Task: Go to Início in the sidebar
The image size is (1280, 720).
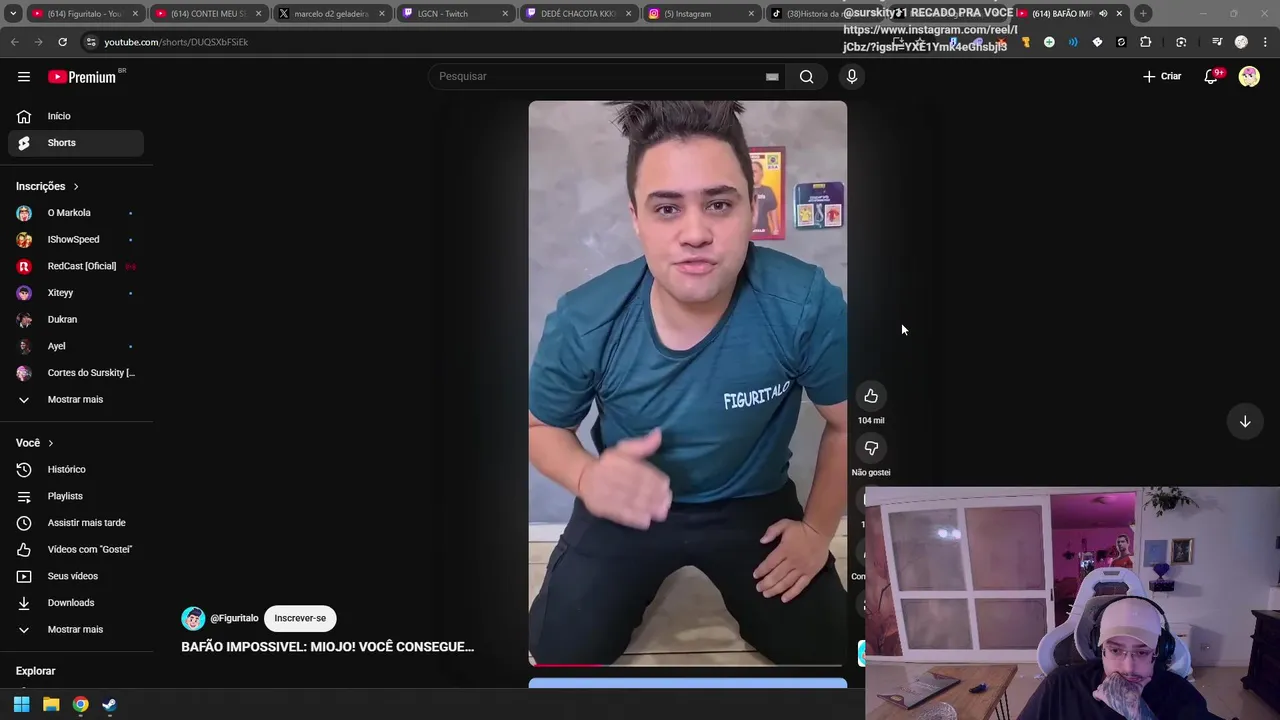Action: pos(76,116)
